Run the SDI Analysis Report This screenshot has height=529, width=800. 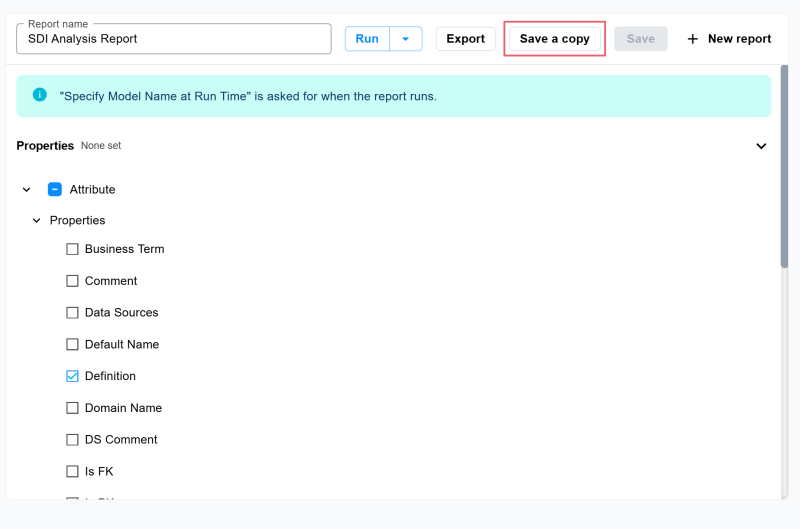point(367,39)
